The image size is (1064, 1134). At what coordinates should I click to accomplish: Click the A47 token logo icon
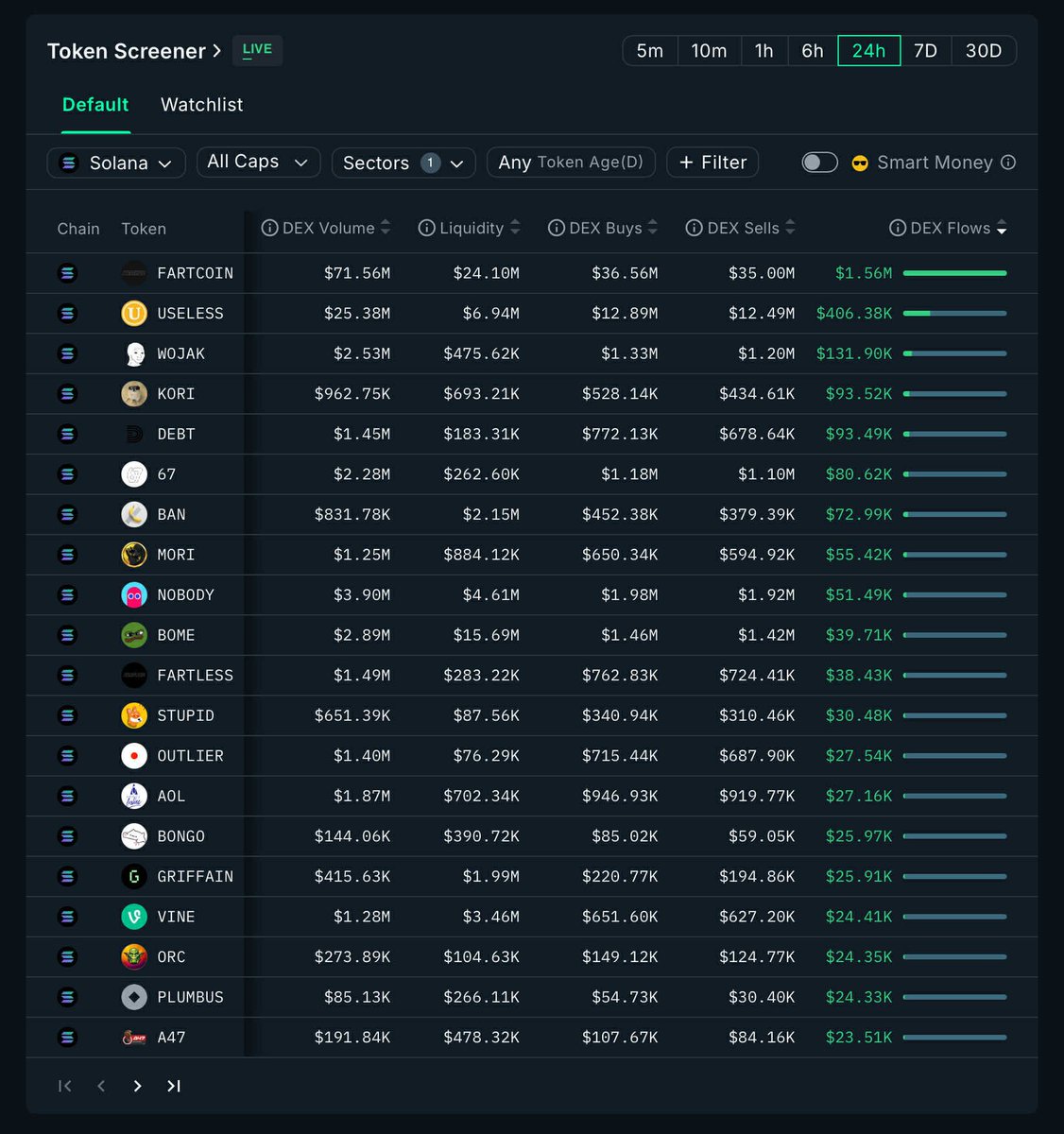[x=134, y=1037]
